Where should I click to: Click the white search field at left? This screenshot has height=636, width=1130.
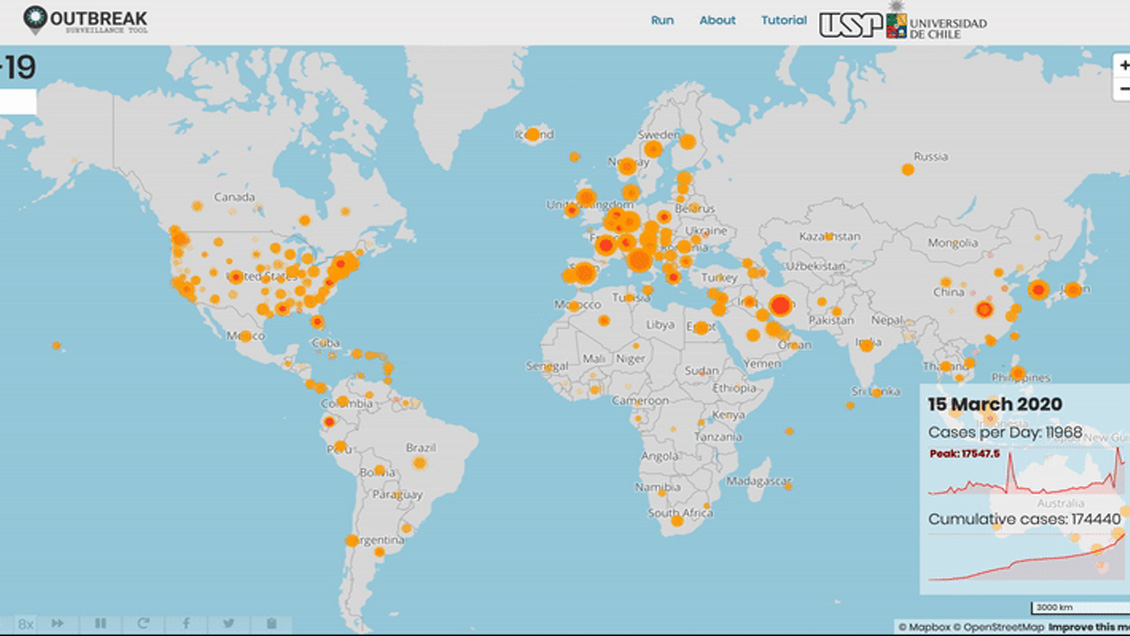pos(18,102)
